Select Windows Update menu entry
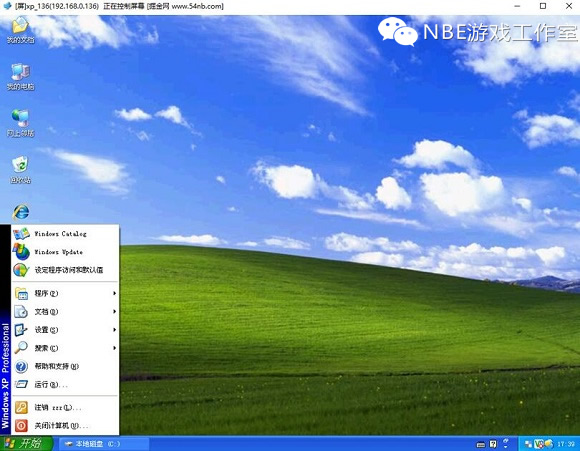Image resolution: width=580 pixels, height=451 pixels. (65, 252)
